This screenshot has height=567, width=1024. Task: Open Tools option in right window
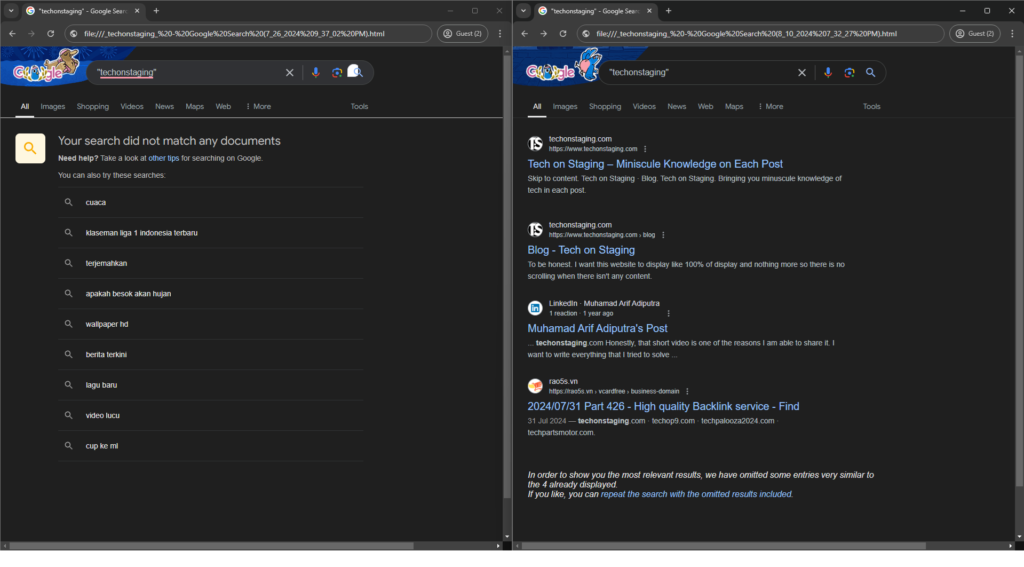click(871, 106)
